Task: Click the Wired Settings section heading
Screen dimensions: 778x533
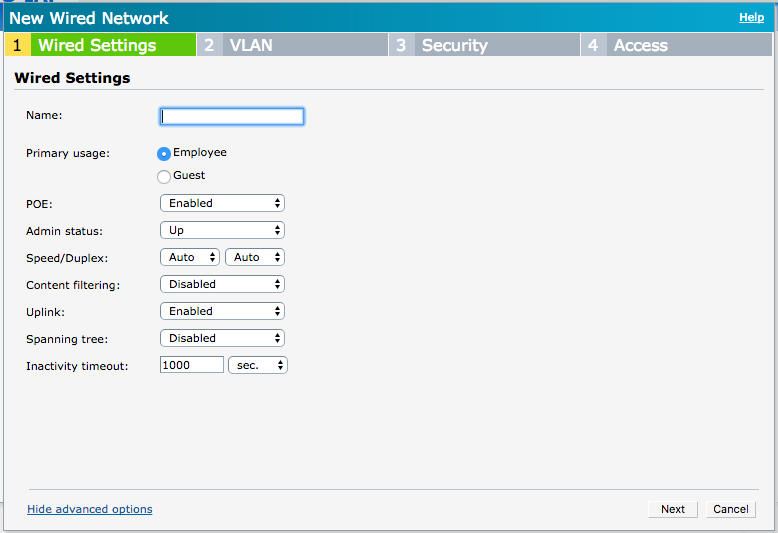Action: tap(72, 78)
